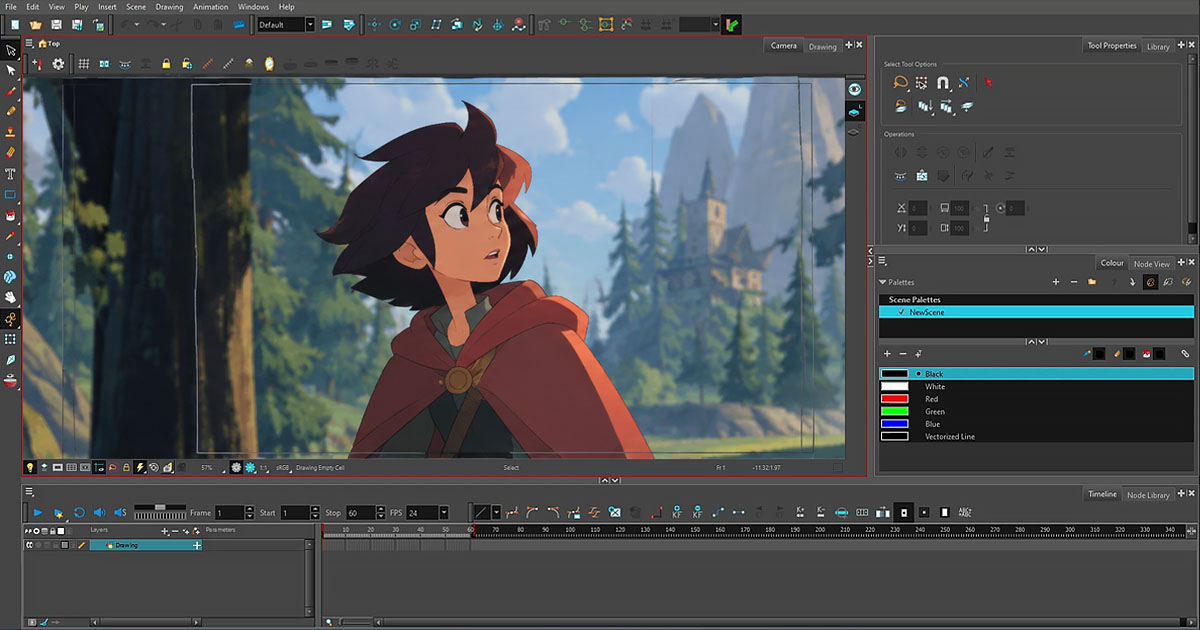Viewport: 1200px width, 630px height.
Task: Switch to the Drawing view tab
Action: point(823,46)
